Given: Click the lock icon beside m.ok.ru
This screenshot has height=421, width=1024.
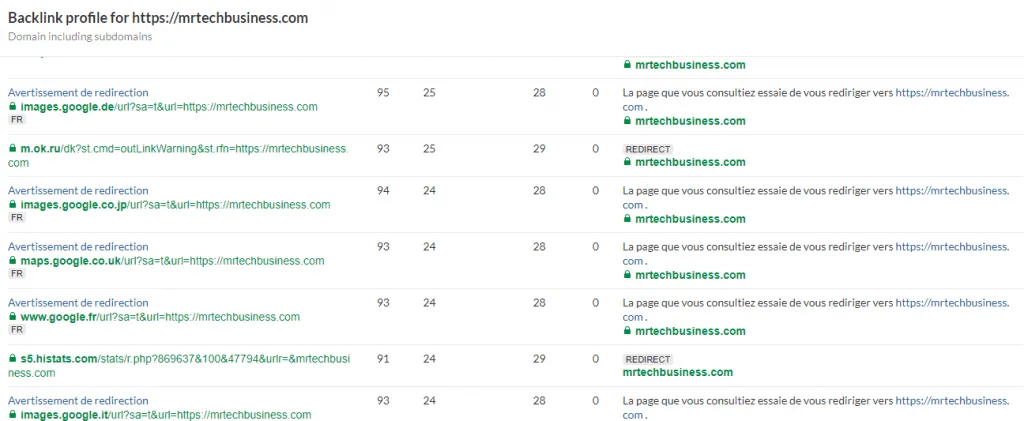Looking at the screenshot, I should tap(12, 149).
